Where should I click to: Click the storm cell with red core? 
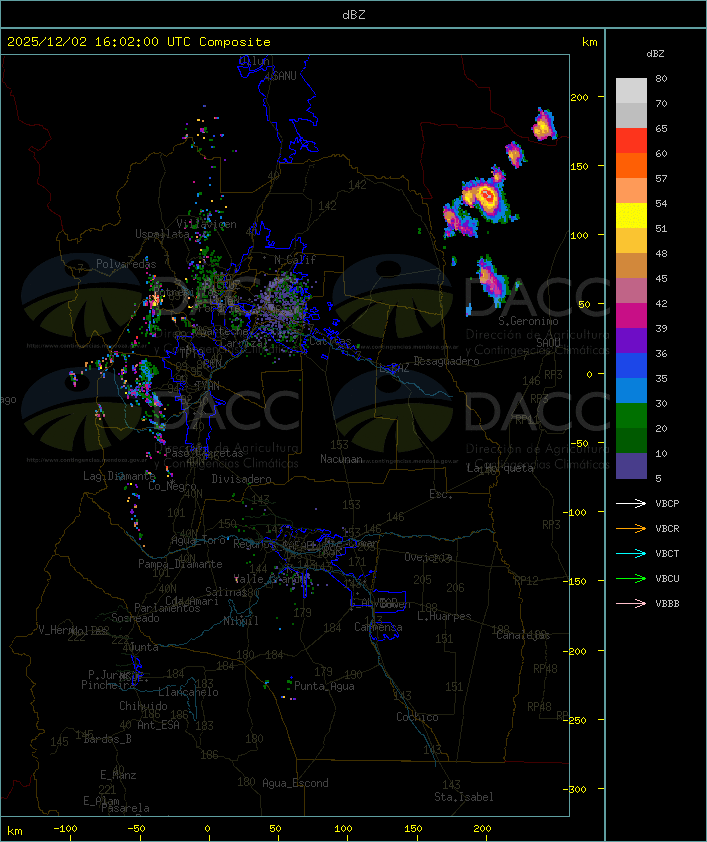487,196
